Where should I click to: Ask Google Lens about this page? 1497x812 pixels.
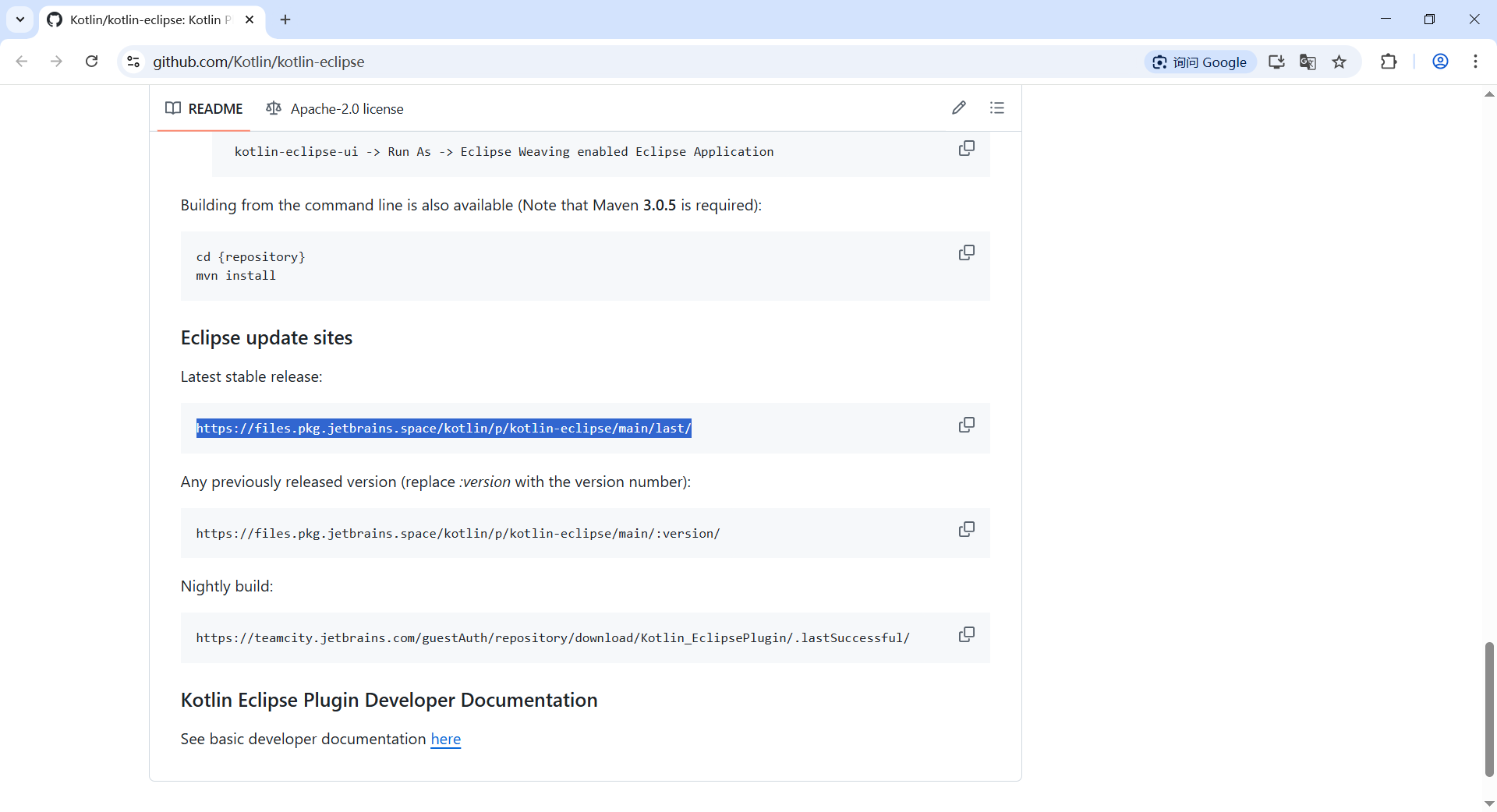1200,62
